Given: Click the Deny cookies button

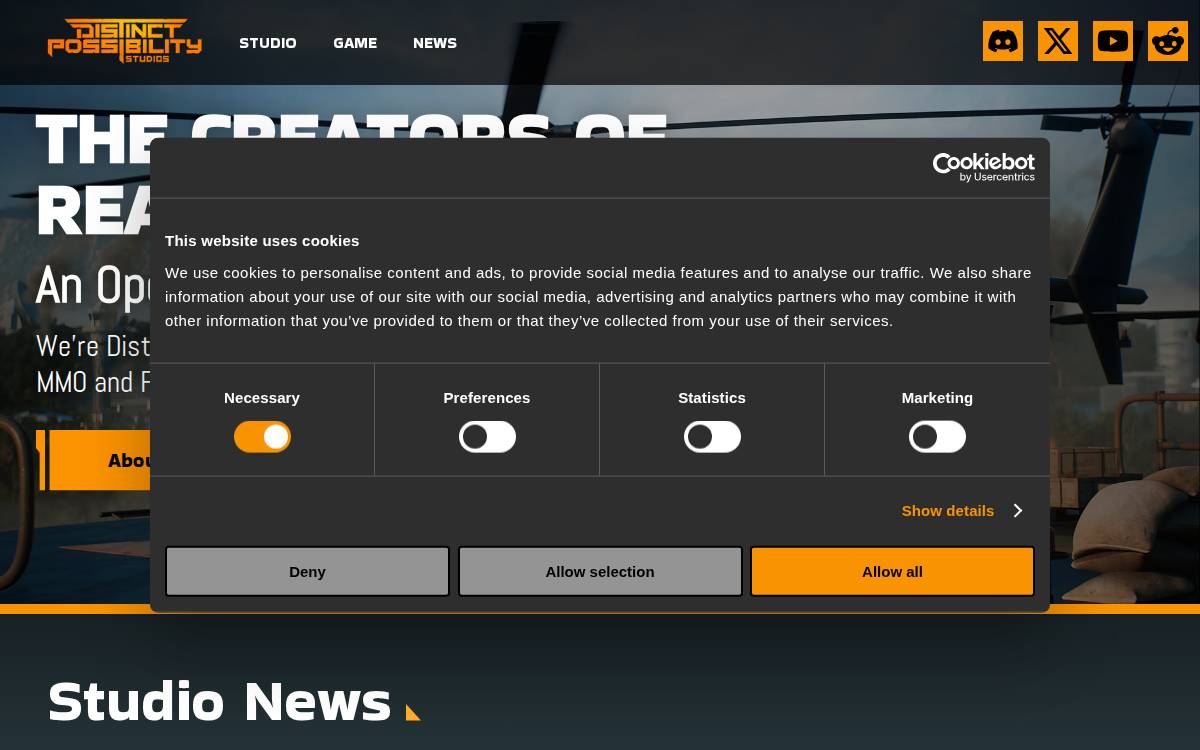Looking at the screenshot, I should coord(307,571).
